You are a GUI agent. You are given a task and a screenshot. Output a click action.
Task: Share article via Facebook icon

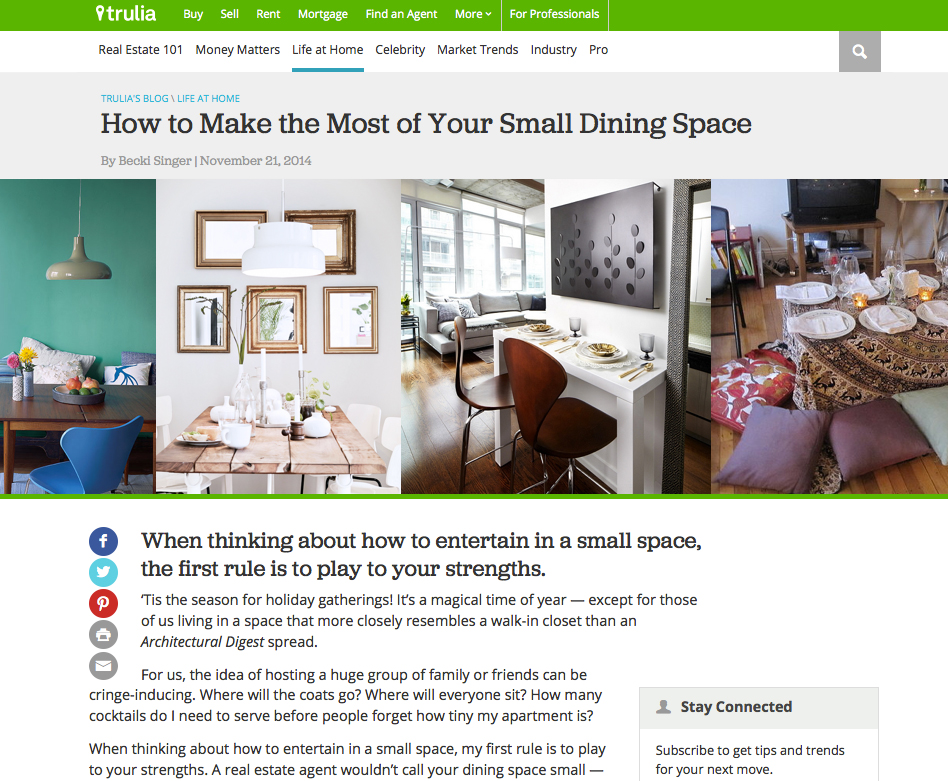[x=103, y=541]
